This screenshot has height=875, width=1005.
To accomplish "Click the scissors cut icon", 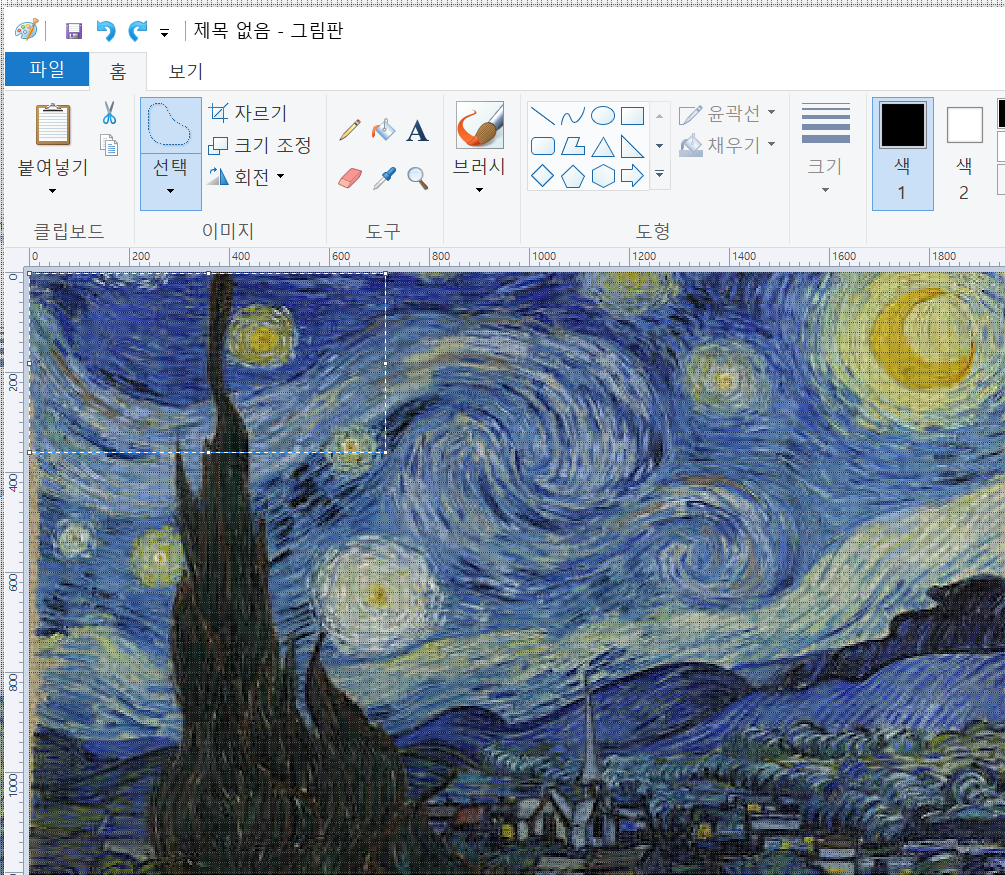I will (x=110, y=113).
